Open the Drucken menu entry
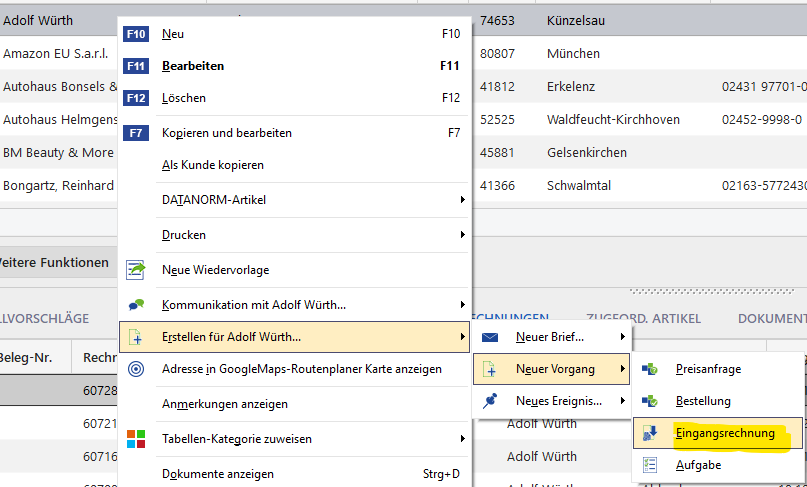 [x=294, y=235]
